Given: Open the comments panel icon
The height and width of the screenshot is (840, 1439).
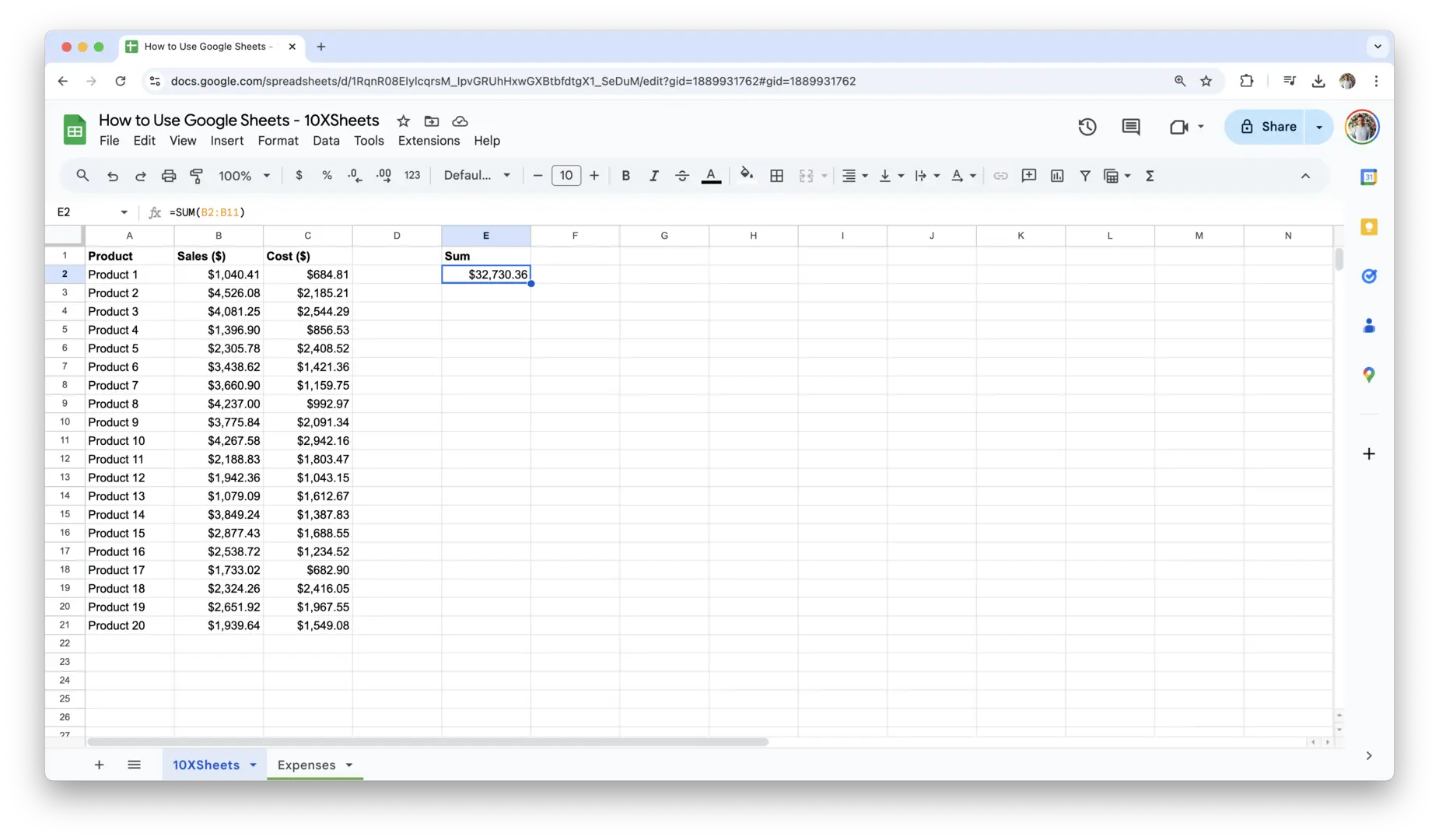Looking at the screenshot, I should point(1131,127).
